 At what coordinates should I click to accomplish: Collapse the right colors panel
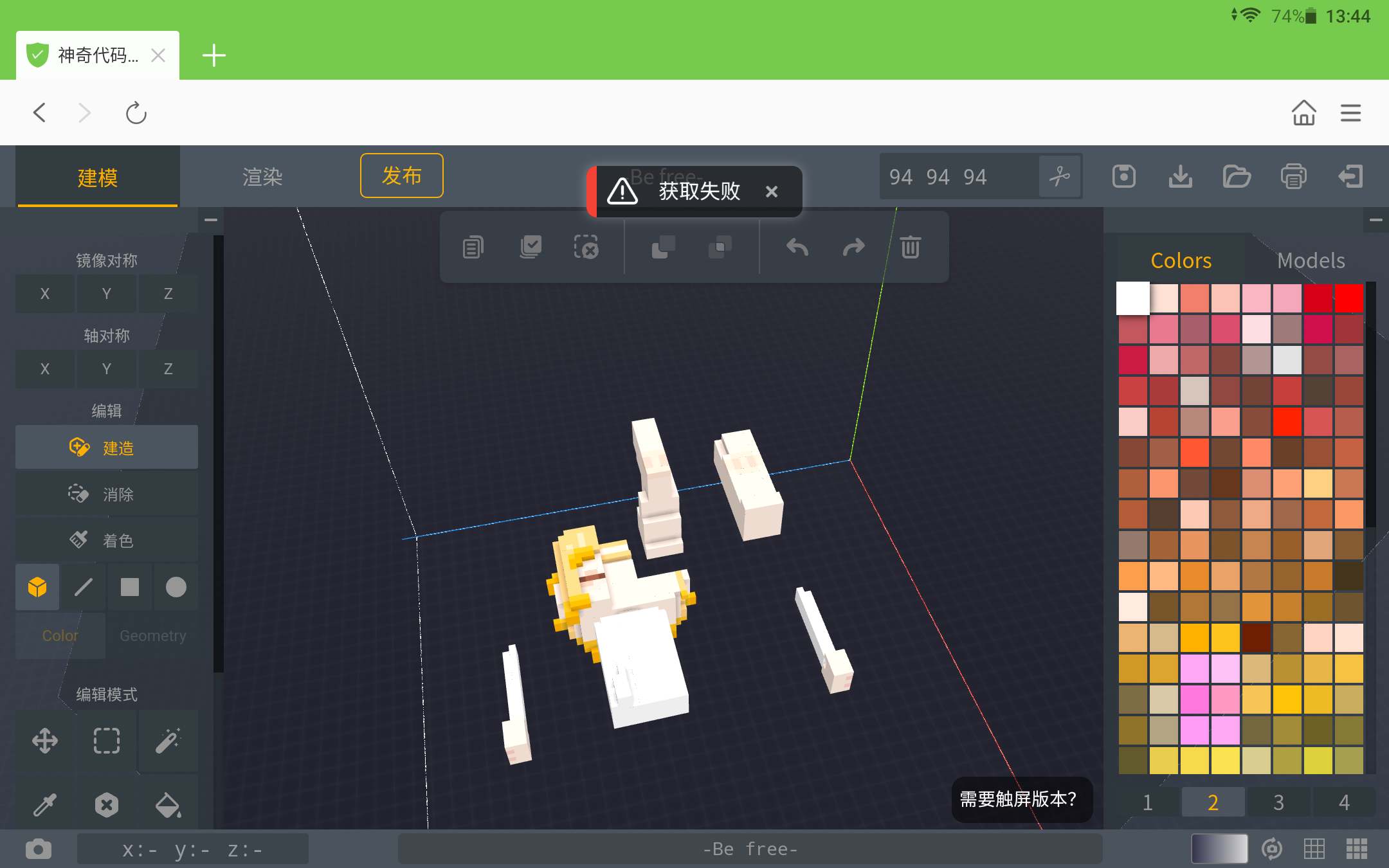pyautogui.click(x=1376, y=220)
